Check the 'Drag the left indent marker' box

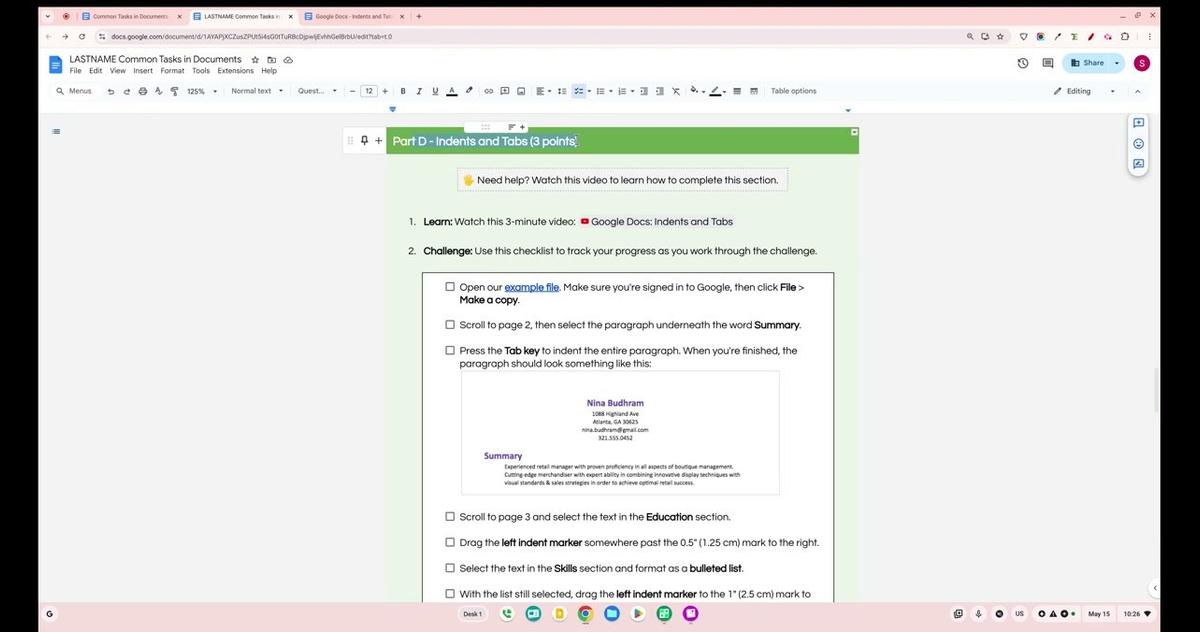coord(450,543)
